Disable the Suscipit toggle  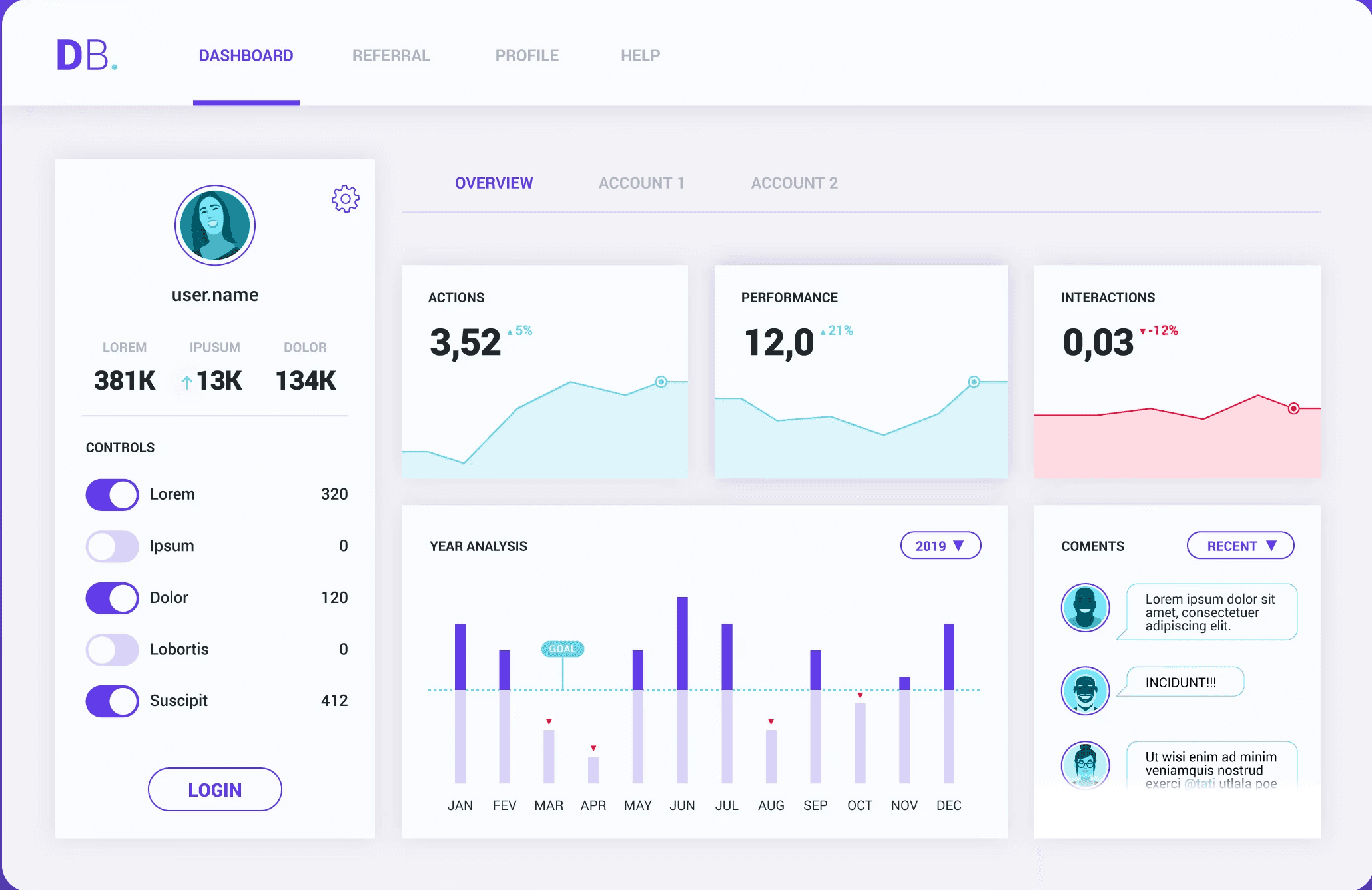[x=112, y=701]
